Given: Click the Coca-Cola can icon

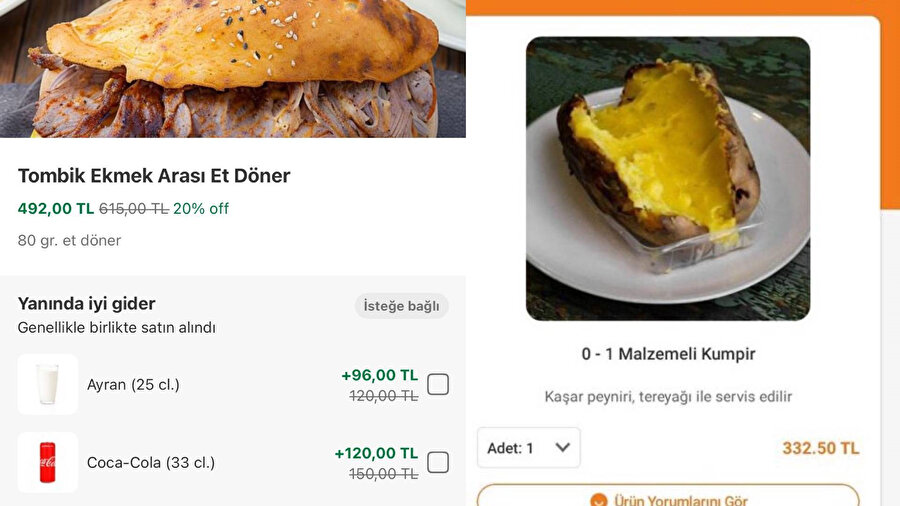Looking at the screenshot, I should point(47,463).
